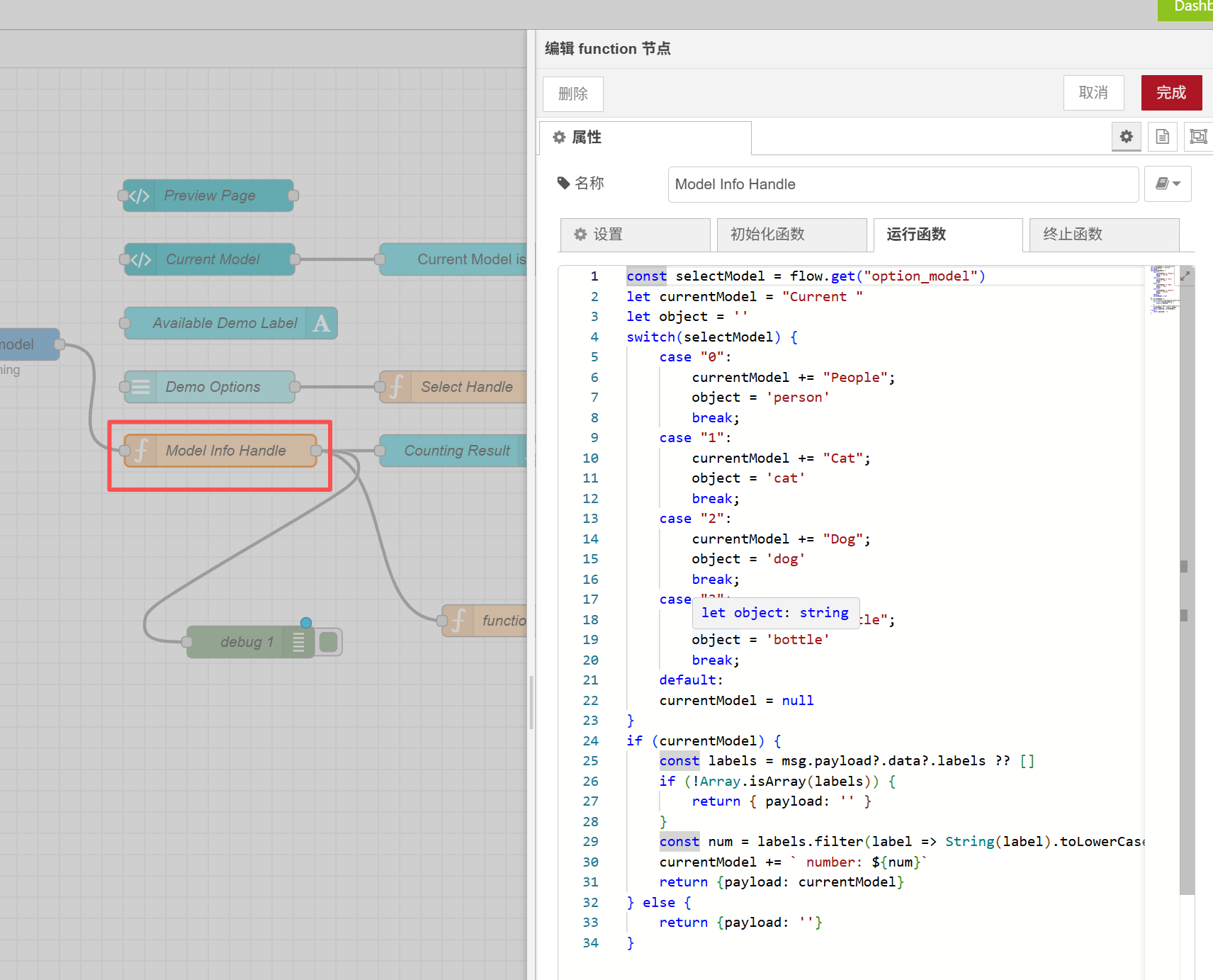
Task: Click the Demo Options list node icon
Action: click(x=141, y=387)
